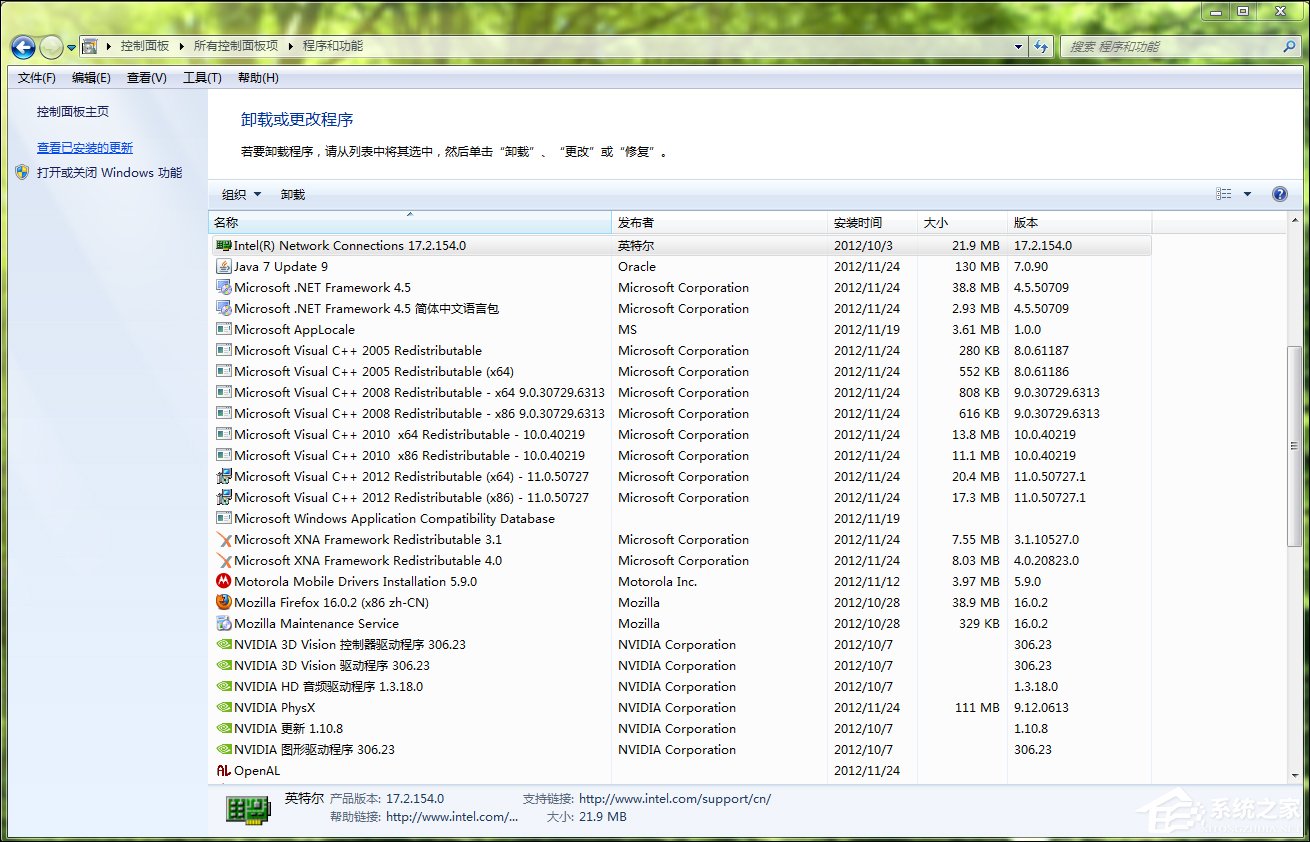Click the 搜索 程序和功能 search field

pos(1170,46)
